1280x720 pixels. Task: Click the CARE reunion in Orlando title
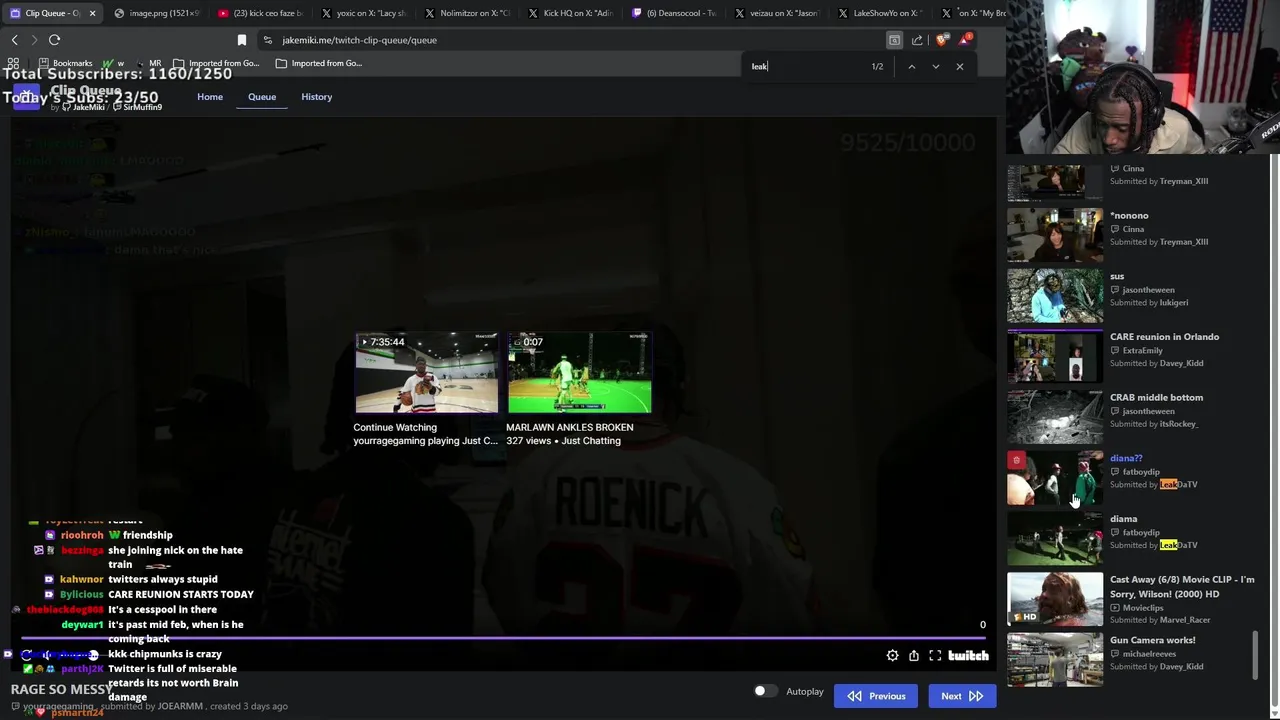pyautogui.click(x=1164, y=337)
